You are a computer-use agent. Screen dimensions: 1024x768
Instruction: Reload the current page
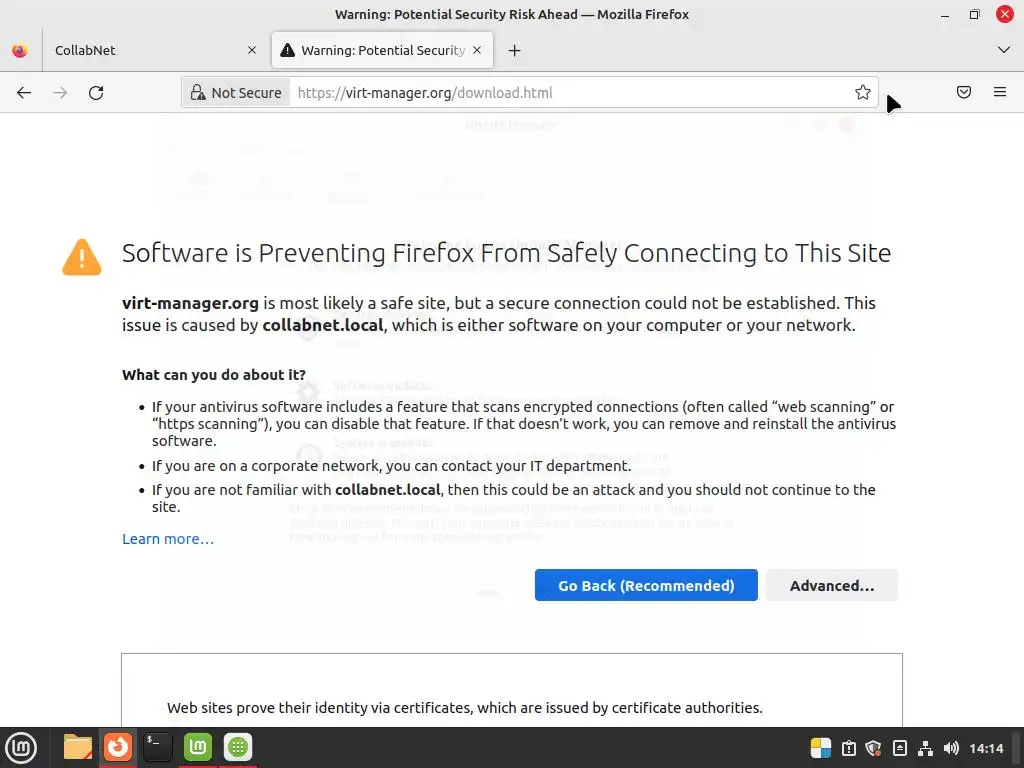pyautogui.click(x=96, y=93)
